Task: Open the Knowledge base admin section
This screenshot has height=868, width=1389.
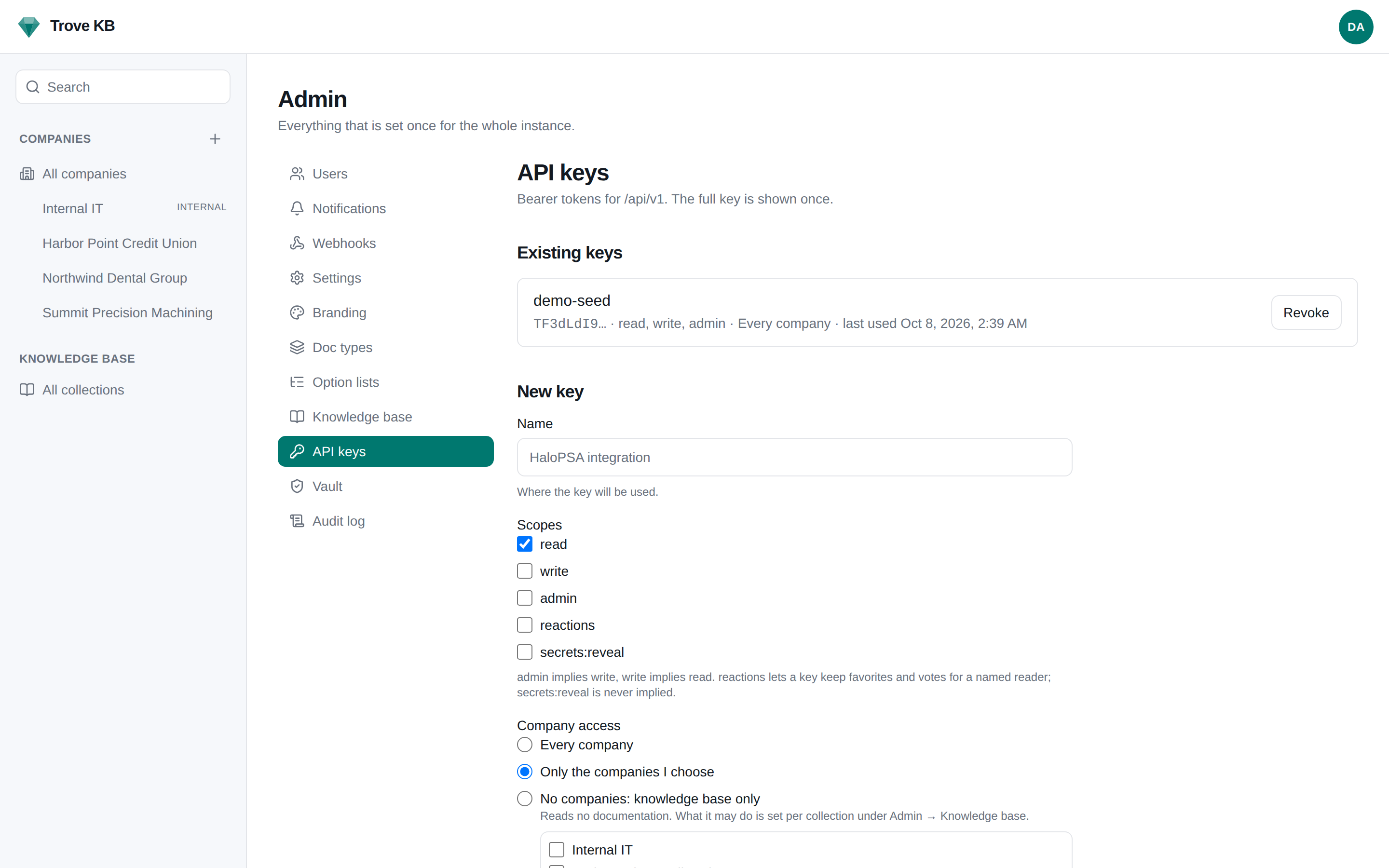Action: click(x=386, y=417)
